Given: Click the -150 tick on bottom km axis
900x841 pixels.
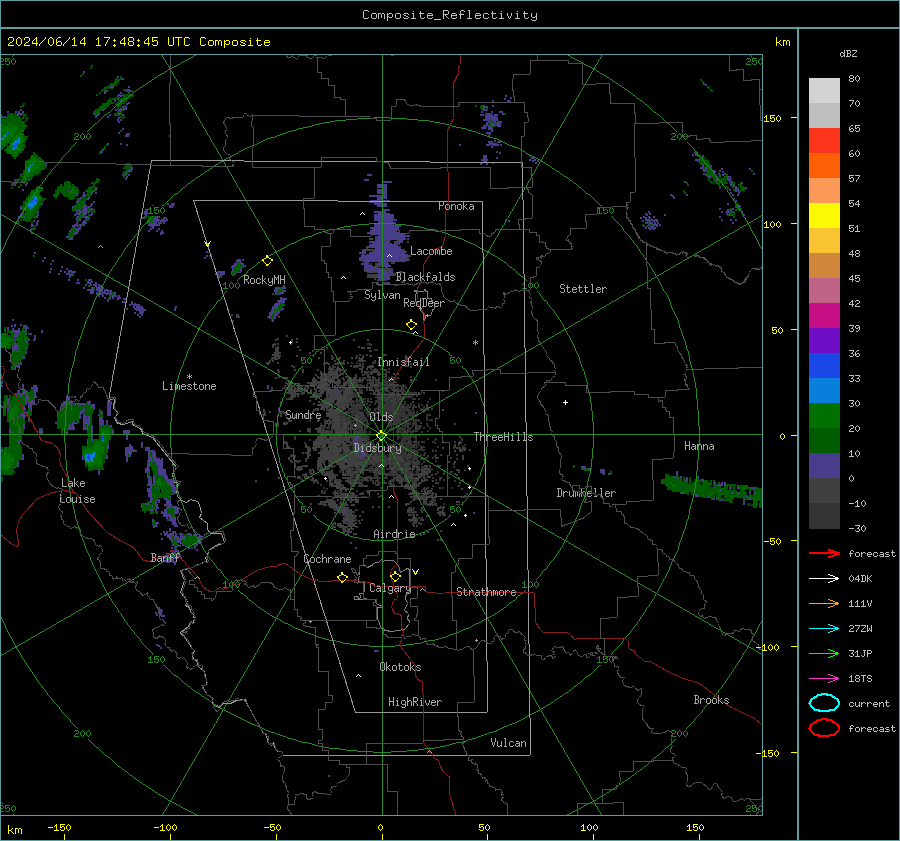Looking at the screenshot, I should pos(59,827).
